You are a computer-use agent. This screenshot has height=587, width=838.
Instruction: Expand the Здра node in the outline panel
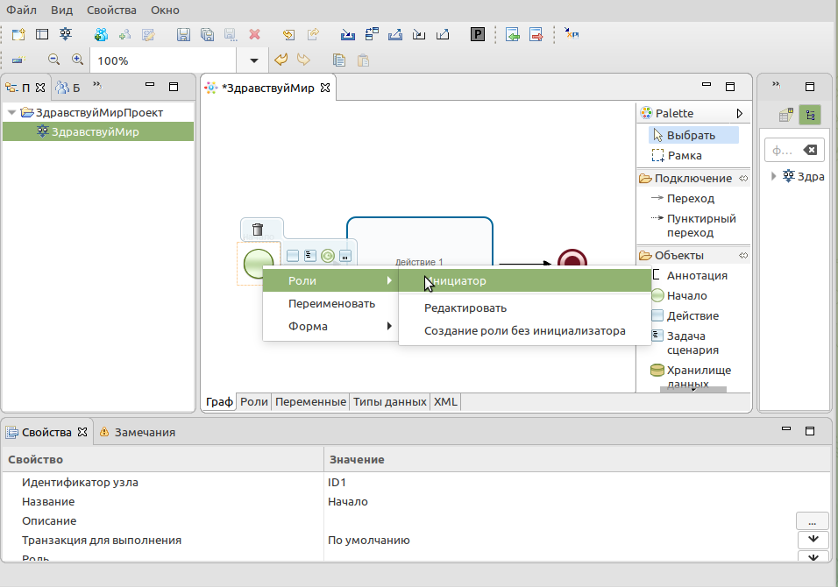click(x=773, y=176)
